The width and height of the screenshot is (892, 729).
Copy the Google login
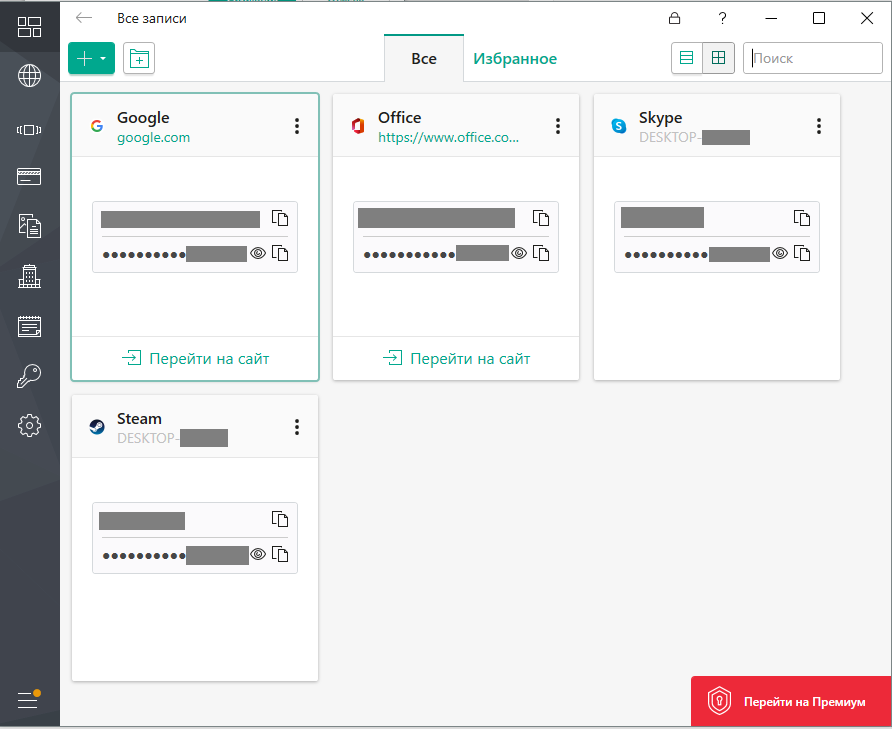coord(280,219)
